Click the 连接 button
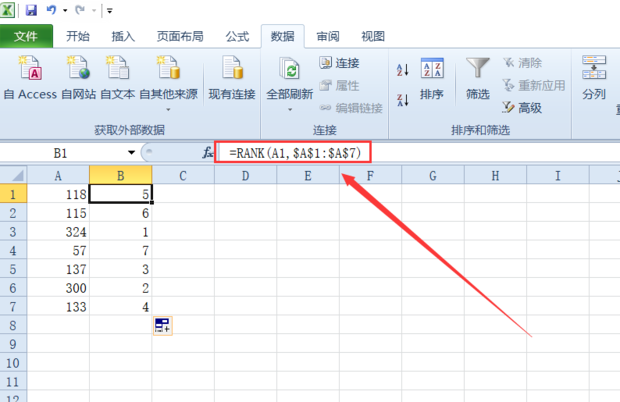620x402 pixels. pyautogui.click(x=339, y=62)
